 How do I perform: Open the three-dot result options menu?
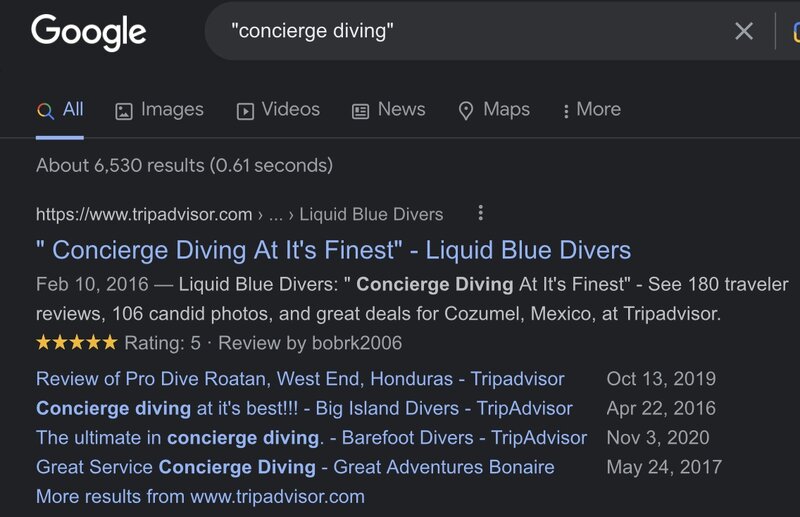click(481, 213)
